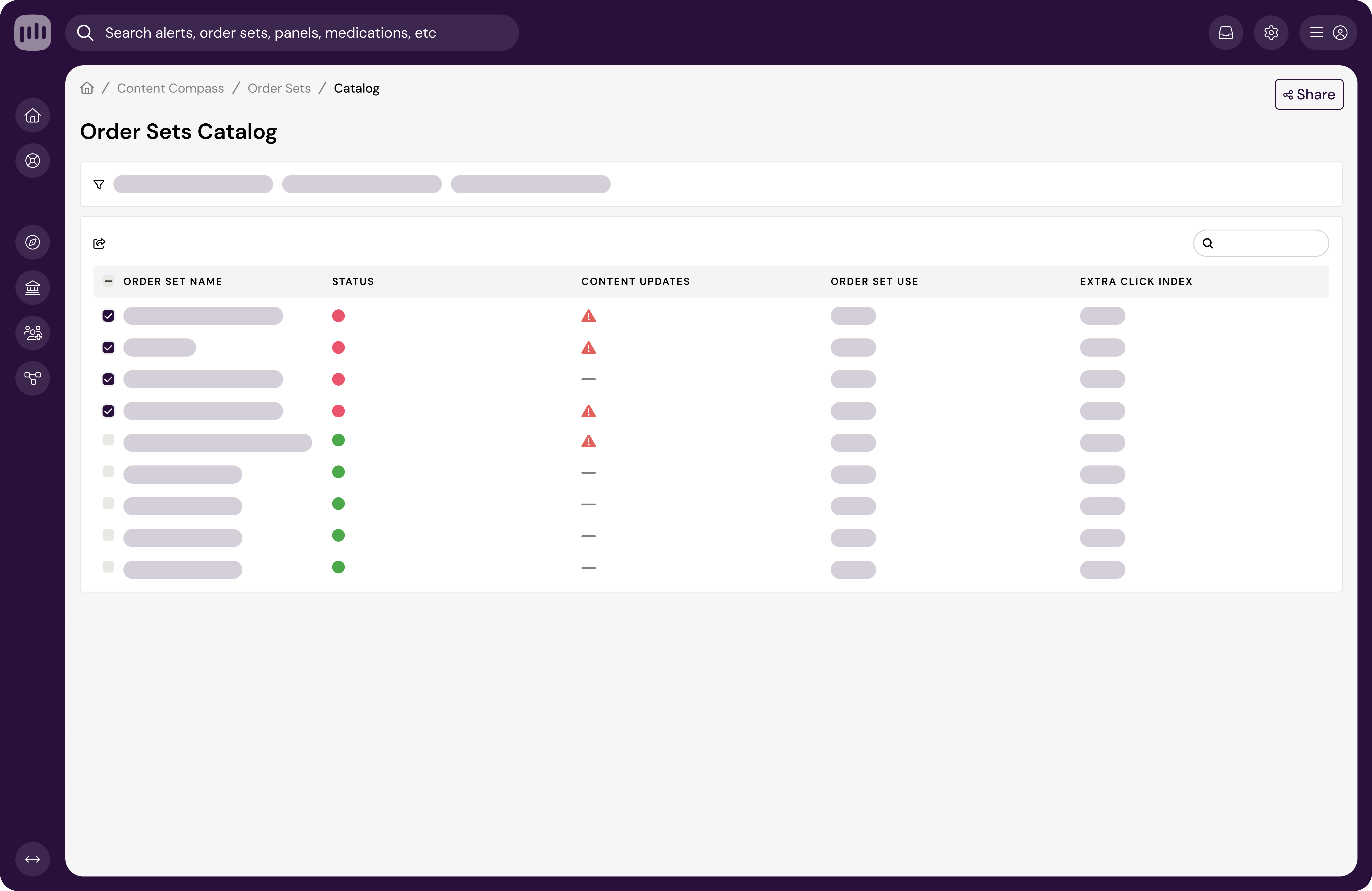The image size is (1372, 891).
Task: Click the inbox icon in top bar
Action: click(x=1226, y=33)
